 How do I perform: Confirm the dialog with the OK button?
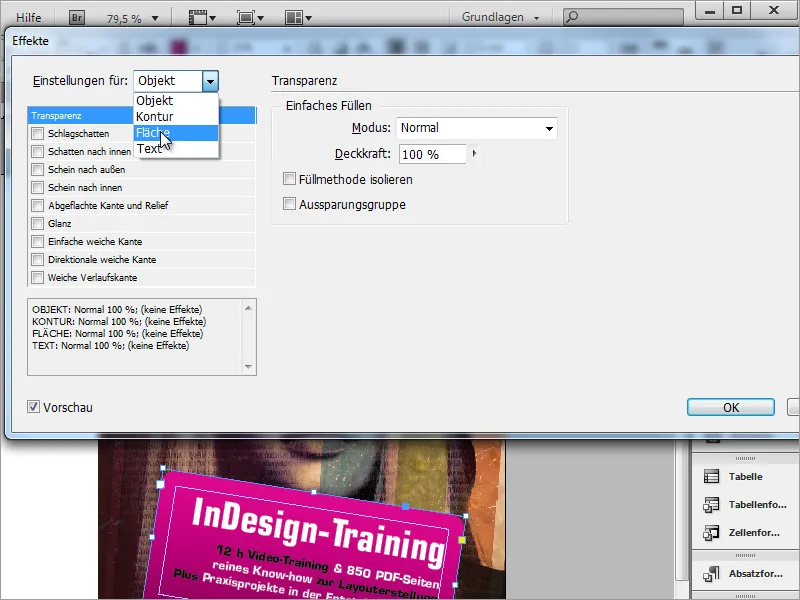point(731,407)
